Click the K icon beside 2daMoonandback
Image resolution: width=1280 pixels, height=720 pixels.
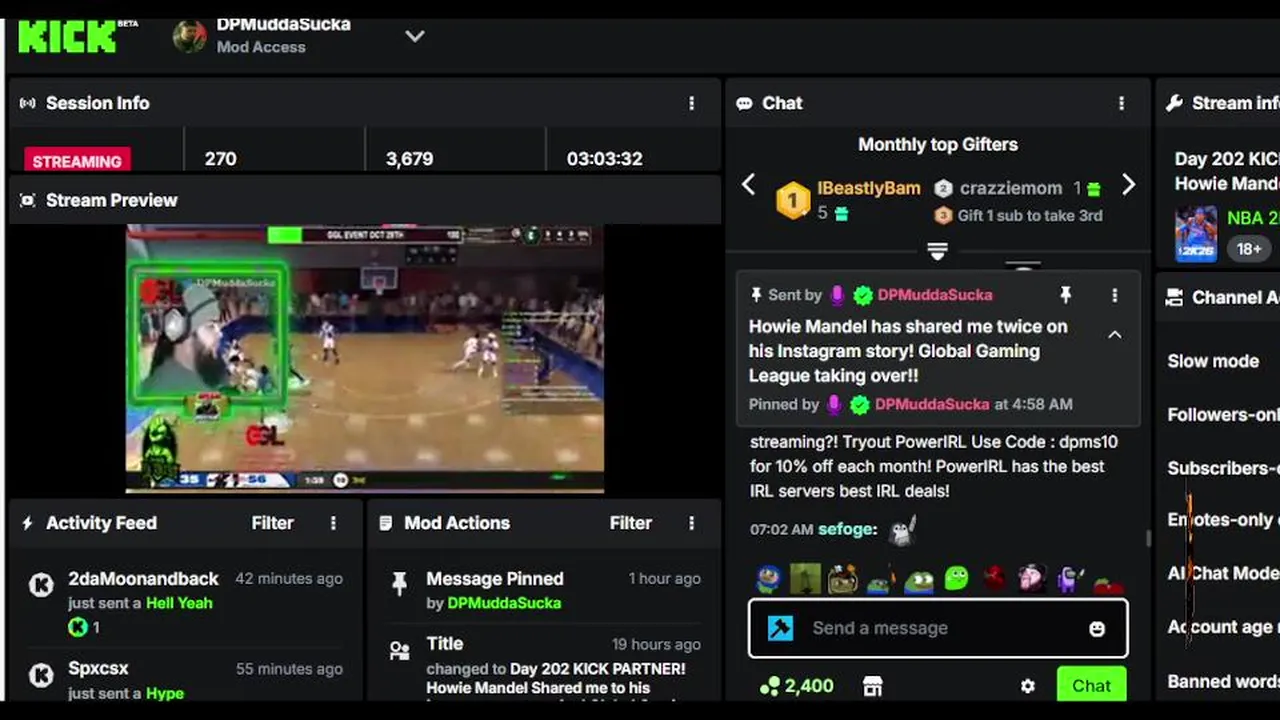tap(41, 584)
